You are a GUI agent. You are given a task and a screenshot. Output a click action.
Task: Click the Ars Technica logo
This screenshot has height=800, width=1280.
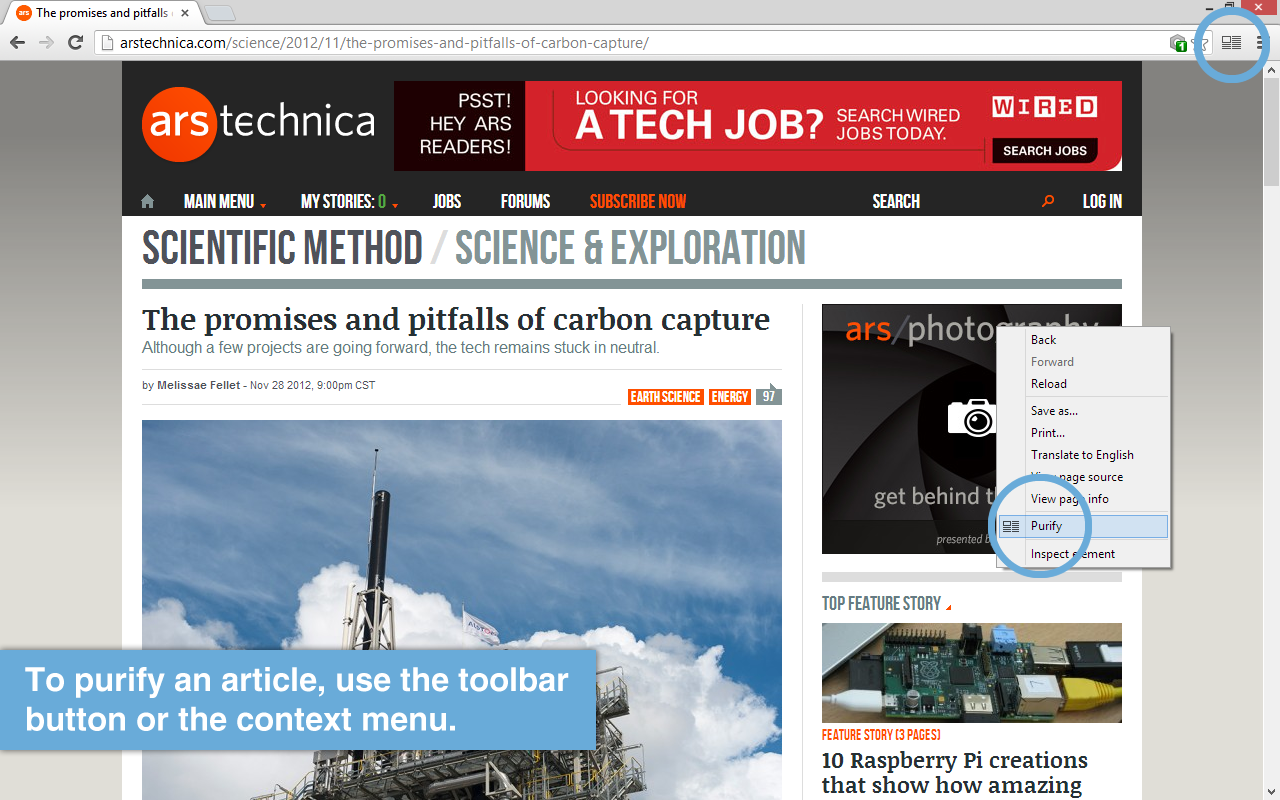(258, 124)
